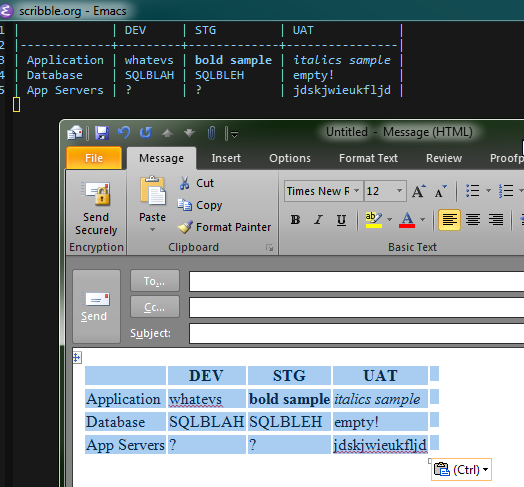This screenshot has width=524, height=487.
Task: Toggle Underline formatting button
Action: pos(341,220)
